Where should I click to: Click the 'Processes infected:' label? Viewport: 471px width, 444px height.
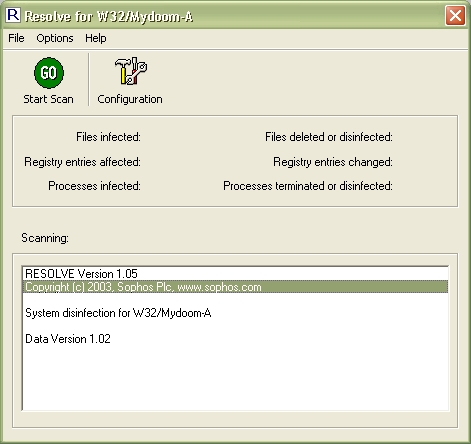[x=94, y=186]
